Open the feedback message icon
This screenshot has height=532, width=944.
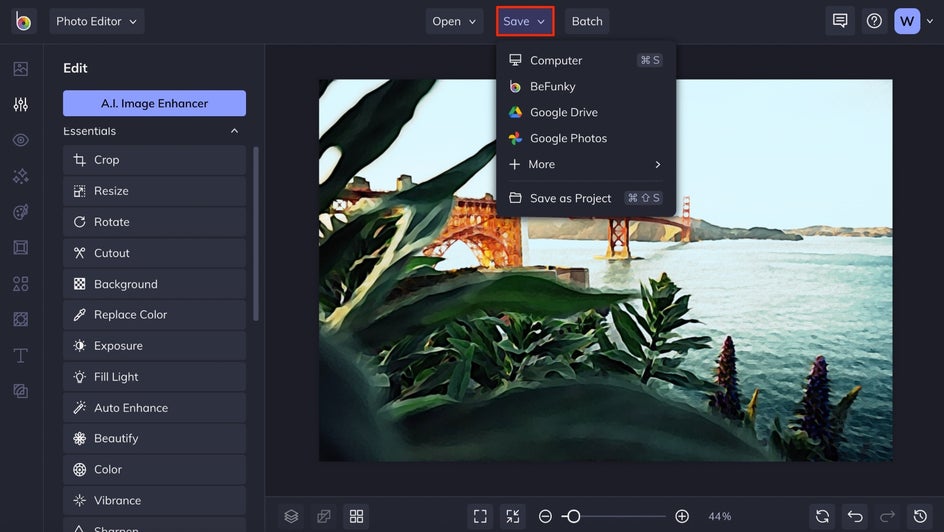click(840, 21)
